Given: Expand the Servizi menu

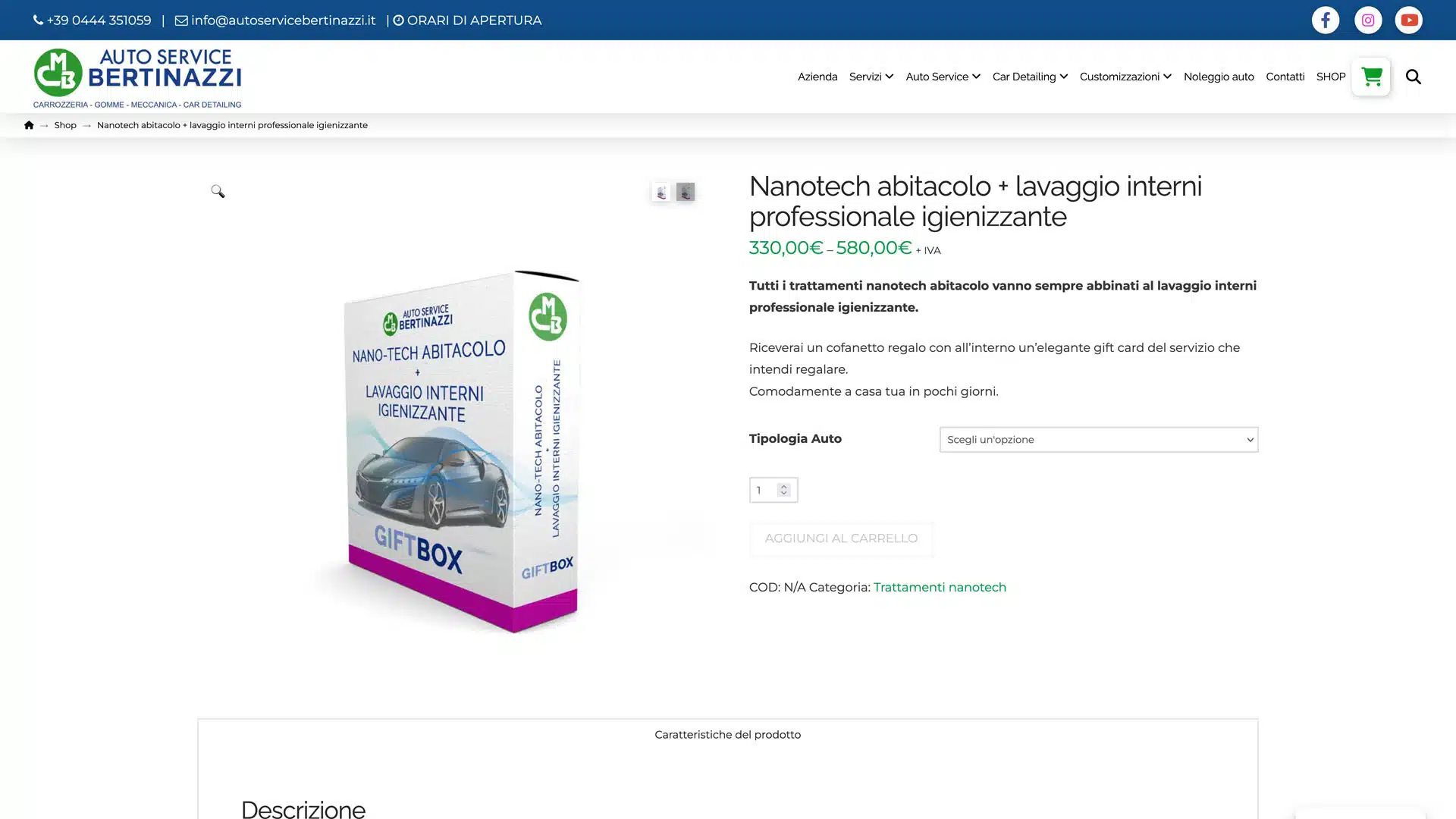Looking at the screenshot, I should (871, 77).
